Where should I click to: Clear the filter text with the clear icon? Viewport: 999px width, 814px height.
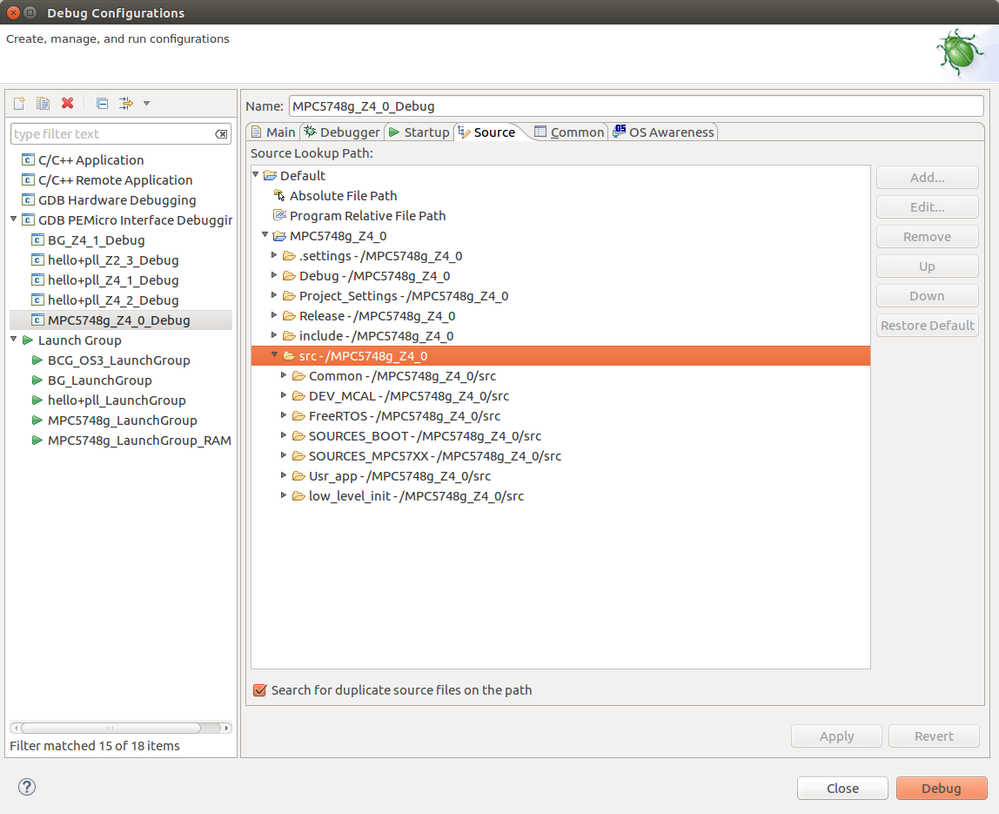pyautogui.click(x=221, y=134)
